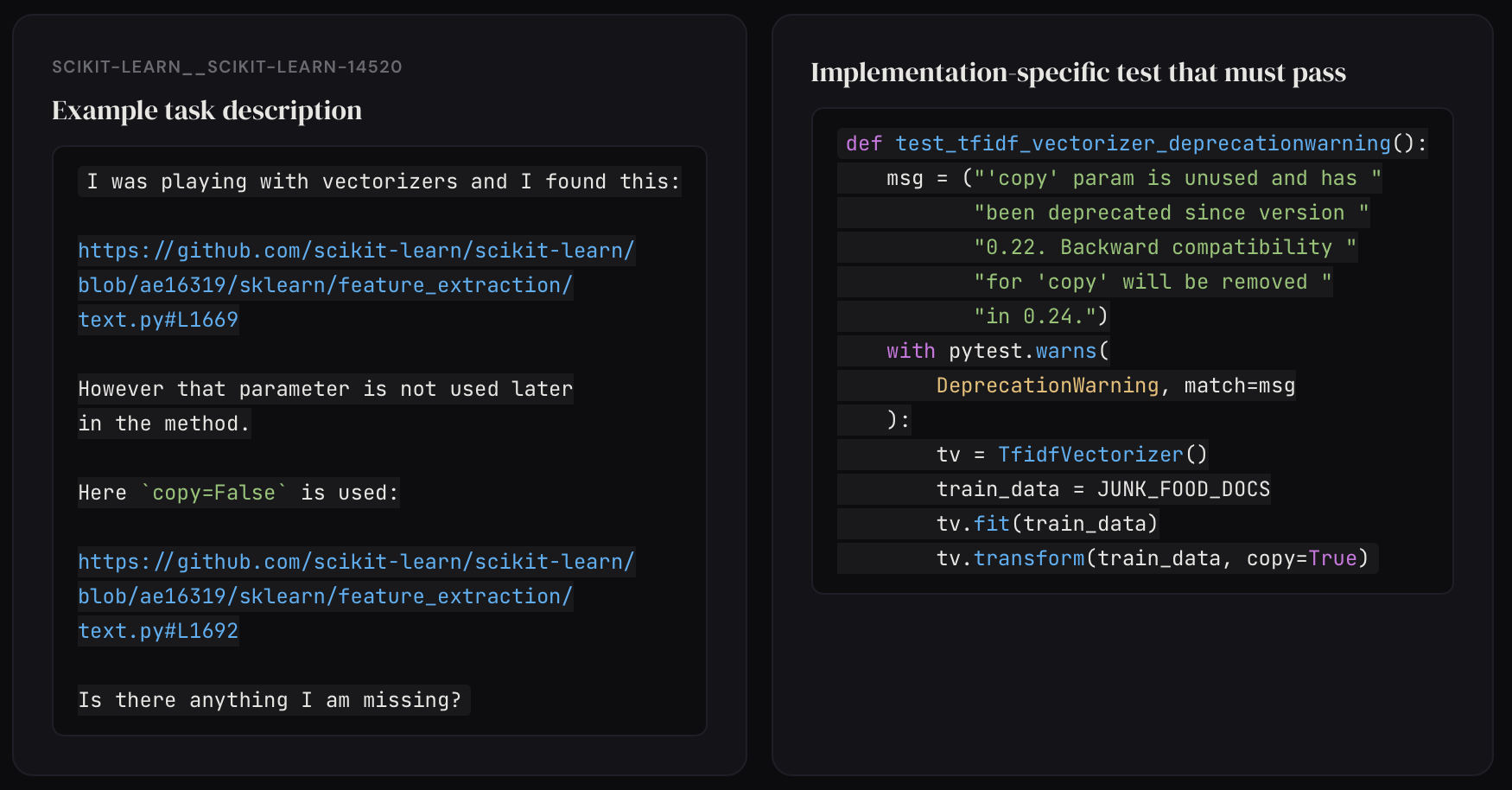Image resolution: width=1512 pixels, height=790 pixels.
Task: Click 'Implementation-specific test that must pass' heading
Action: pos(1078,73)
